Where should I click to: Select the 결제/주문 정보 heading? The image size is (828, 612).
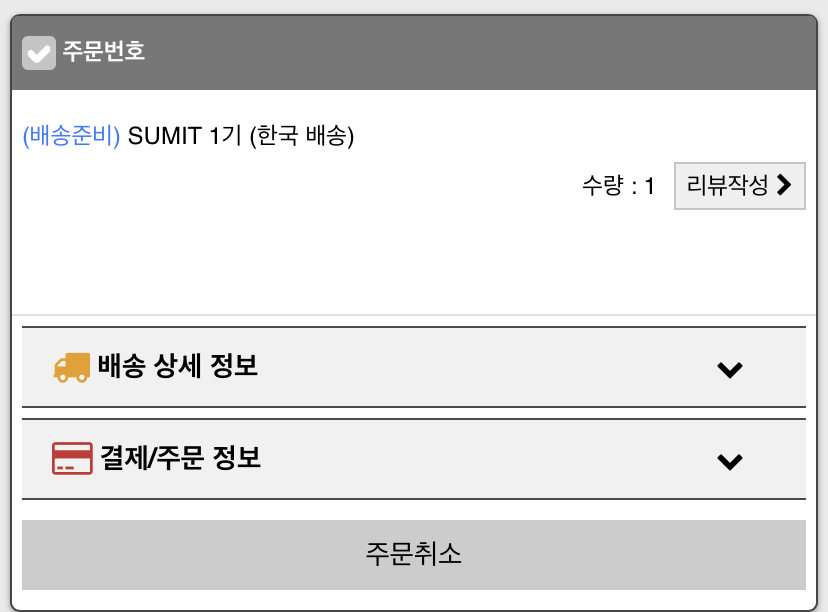pyautogui.click(x=181, y=458)
